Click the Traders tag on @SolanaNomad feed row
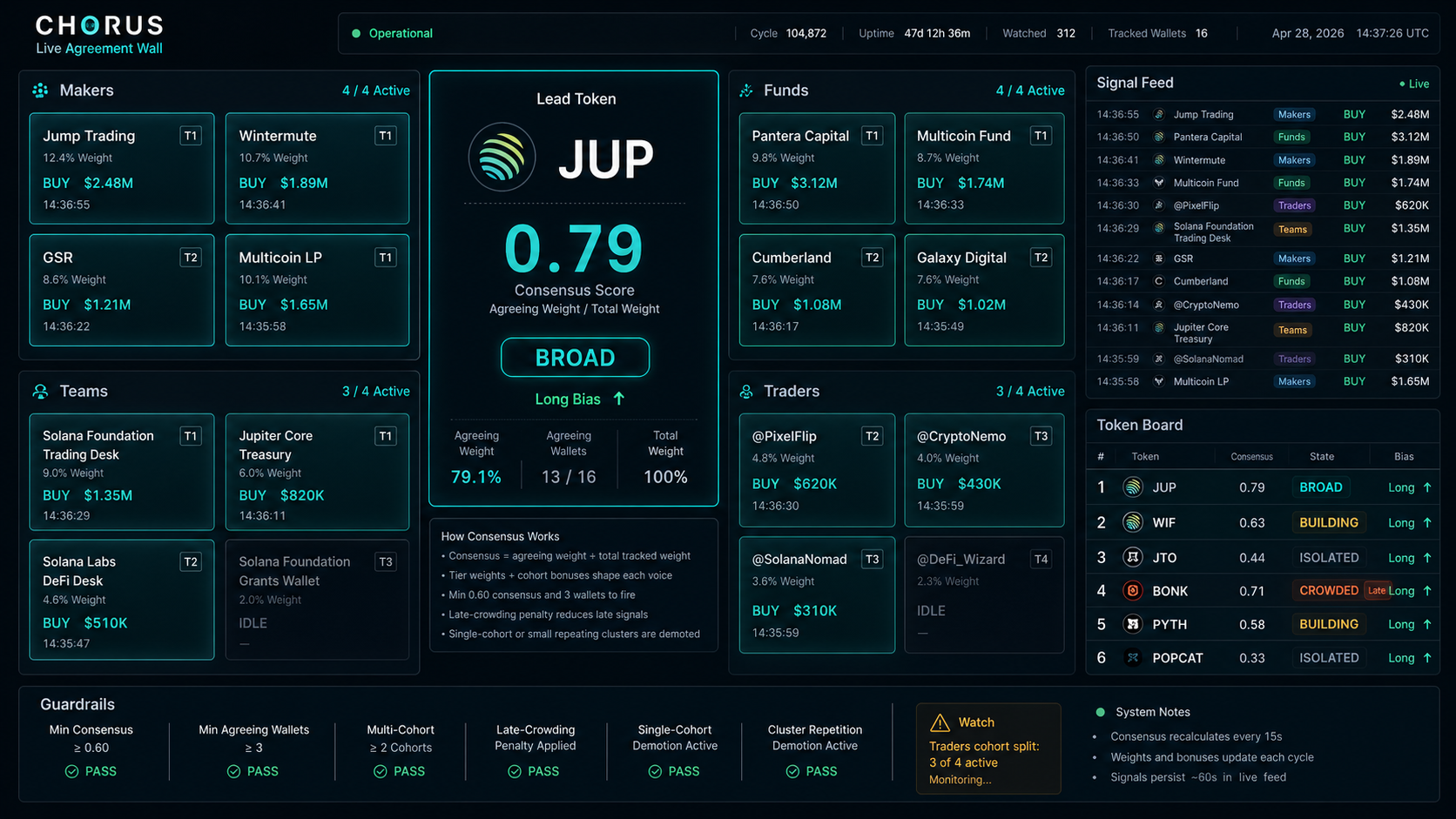 tap(1294, 359)
